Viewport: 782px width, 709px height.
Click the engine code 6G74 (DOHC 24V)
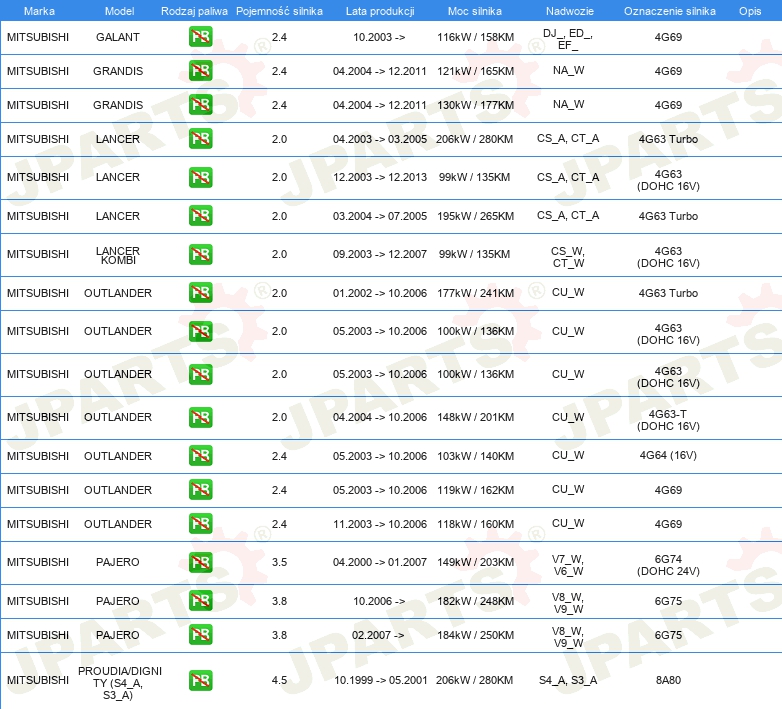[668, 565]
